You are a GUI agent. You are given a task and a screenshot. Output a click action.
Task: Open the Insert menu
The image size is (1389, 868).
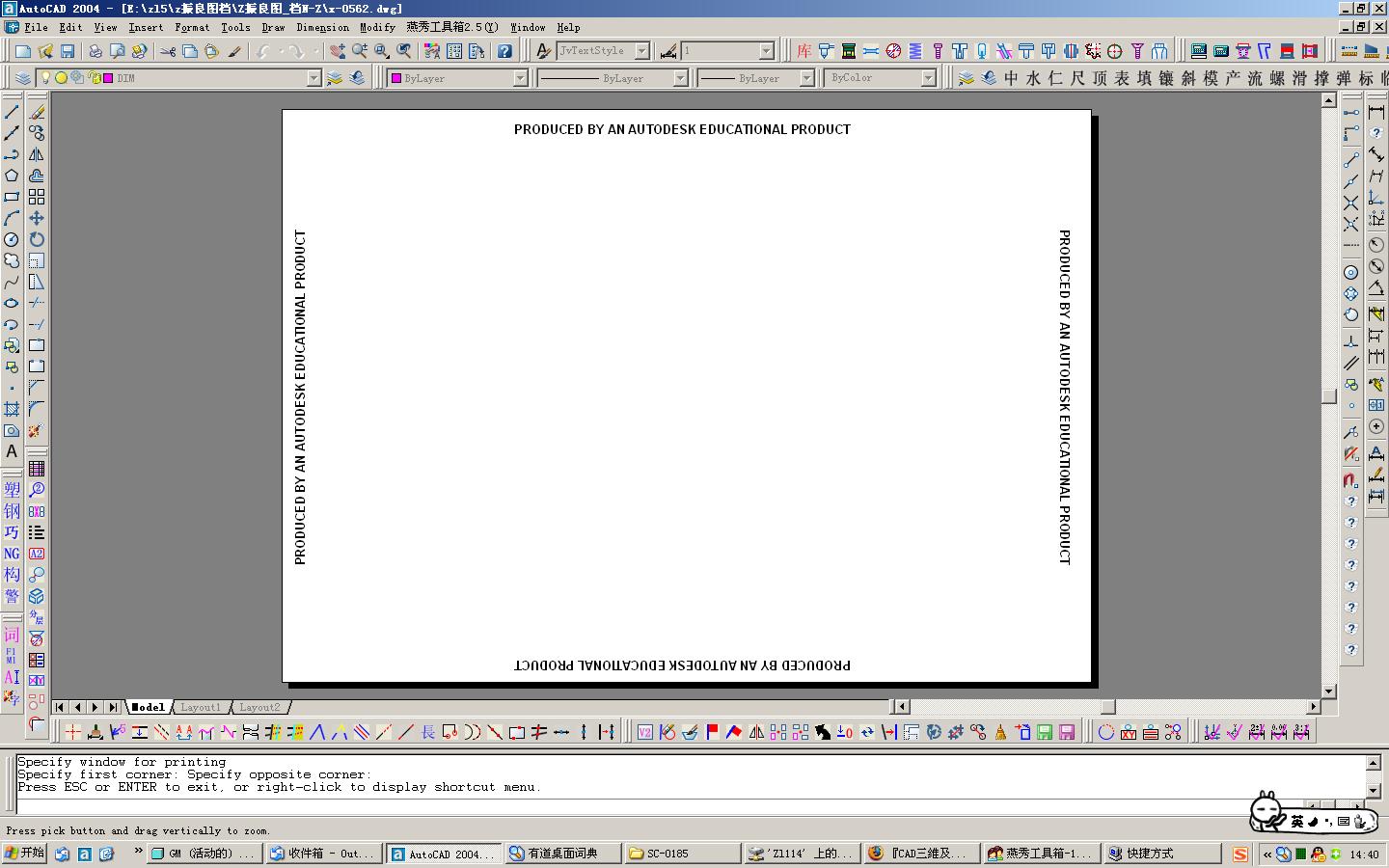pyautogui.click(x=146, y=27)
